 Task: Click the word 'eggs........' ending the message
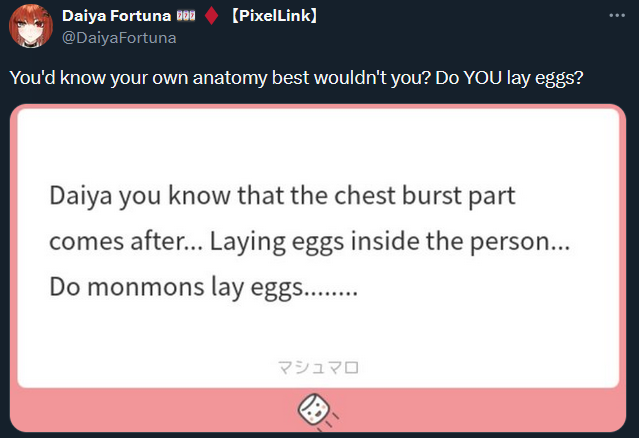pos(304,288)
